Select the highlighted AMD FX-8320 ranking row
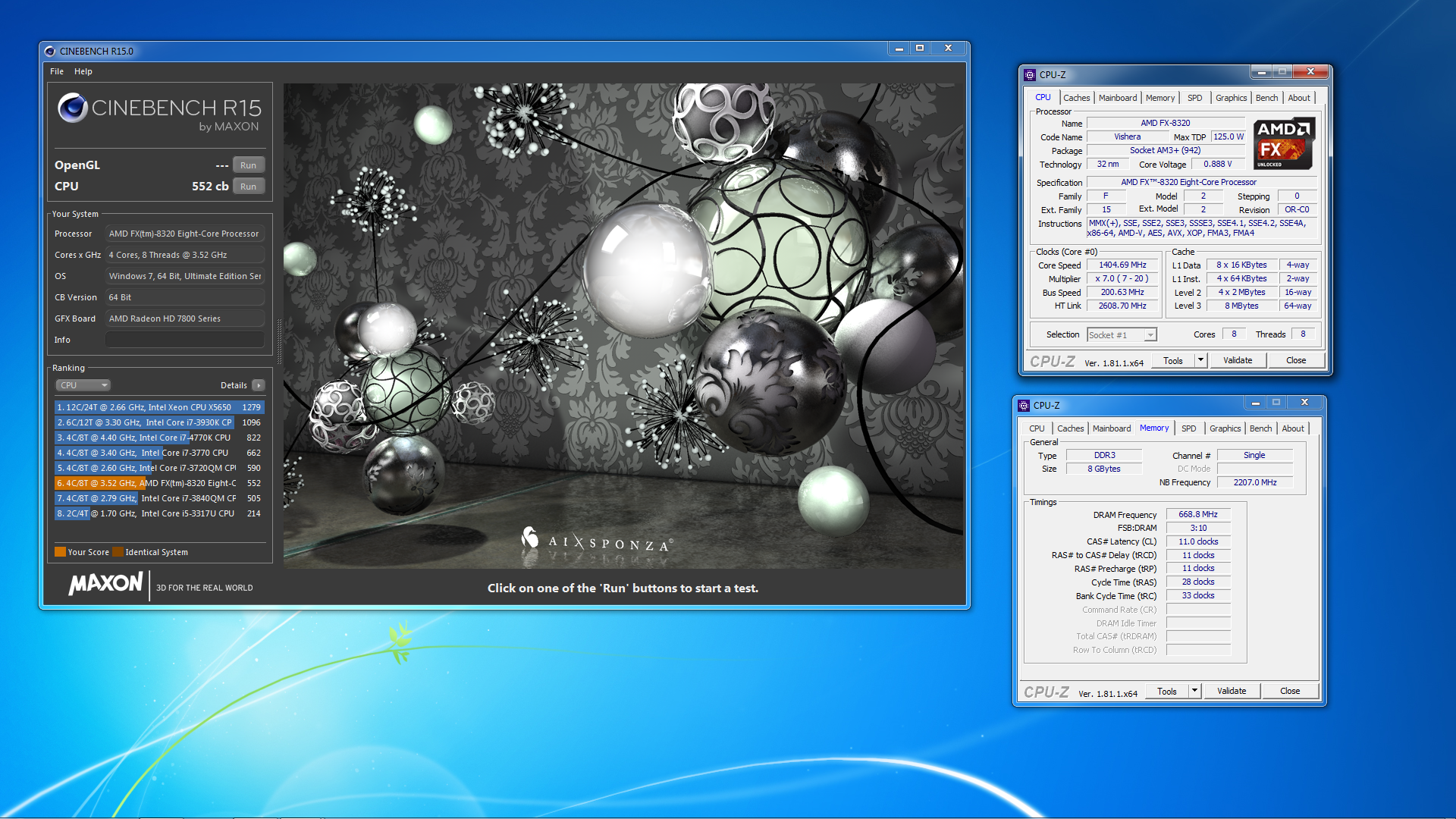Screen dimensions: 1456x819 point(159,483)
